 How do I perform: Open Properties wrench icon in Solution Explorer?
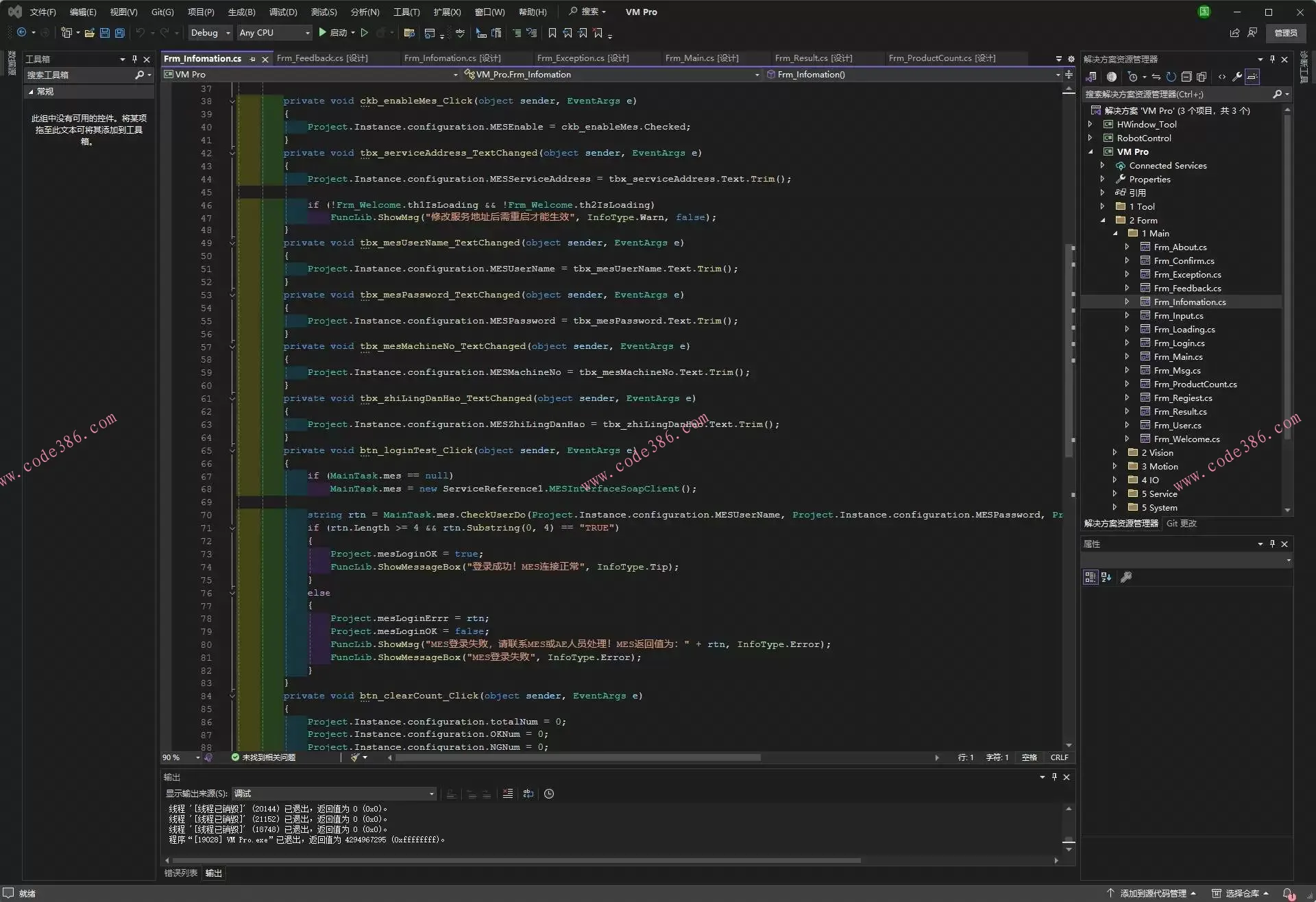point(1237,77)
